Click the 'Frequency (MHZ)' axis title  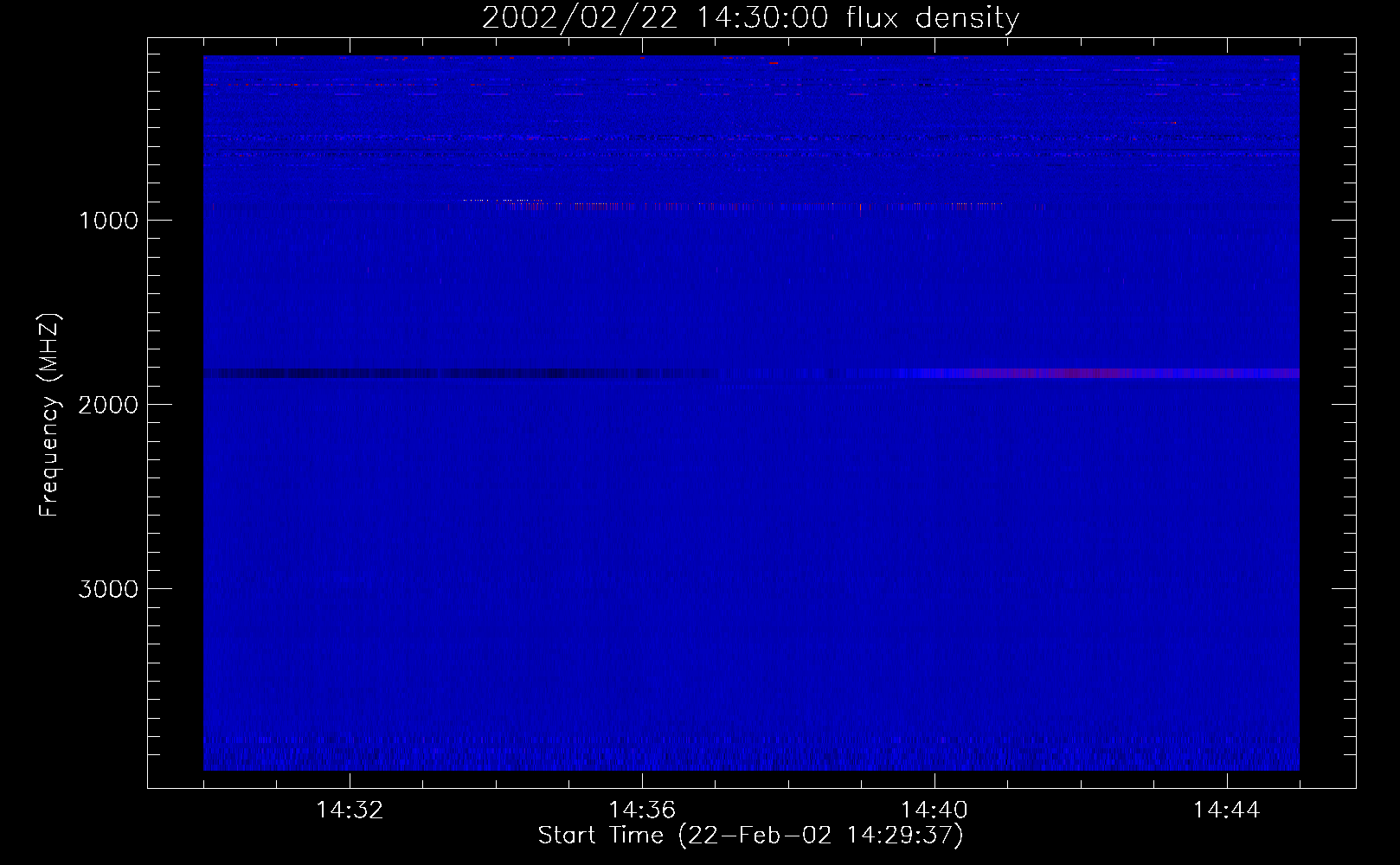point(49,415)
